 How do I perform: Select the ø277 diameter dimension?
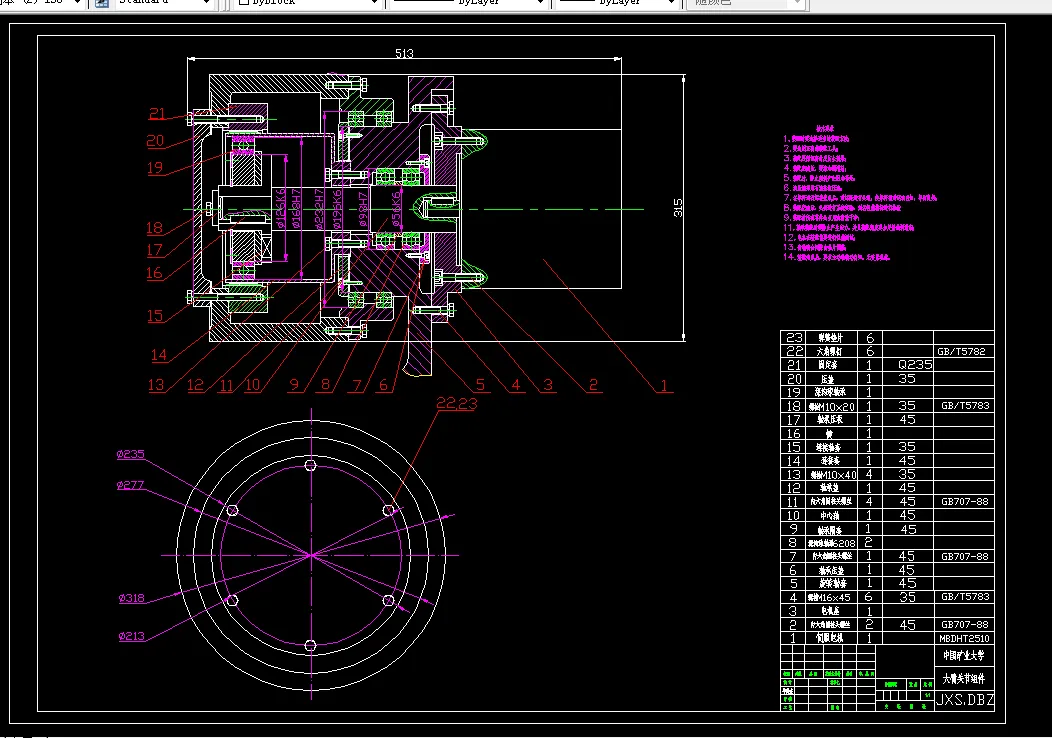[x=130, y=485]
